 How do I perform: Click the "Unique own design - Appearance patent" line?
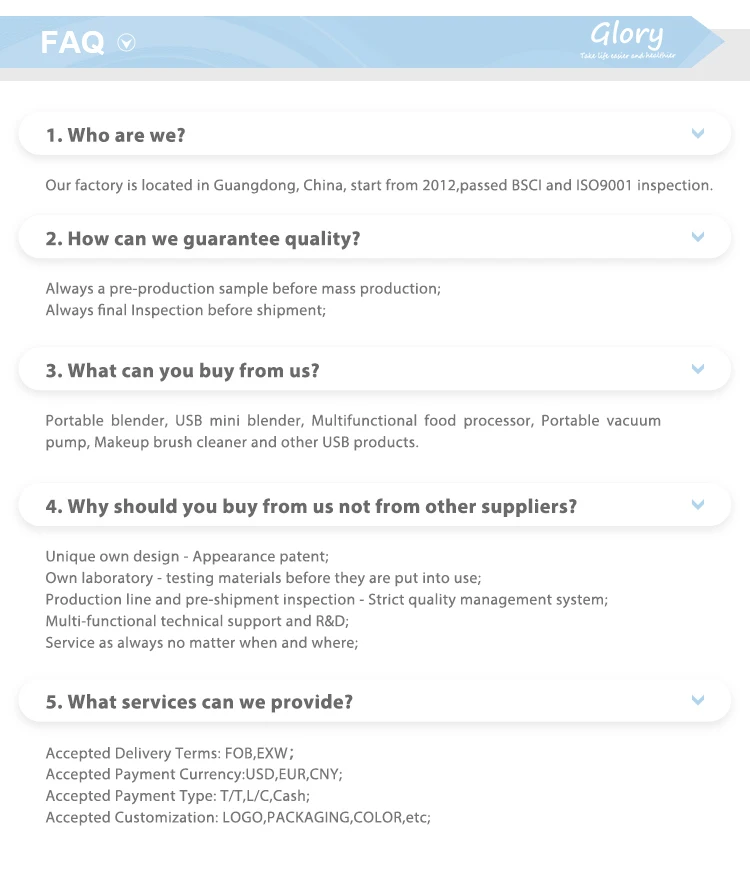[x=187, y=556]
